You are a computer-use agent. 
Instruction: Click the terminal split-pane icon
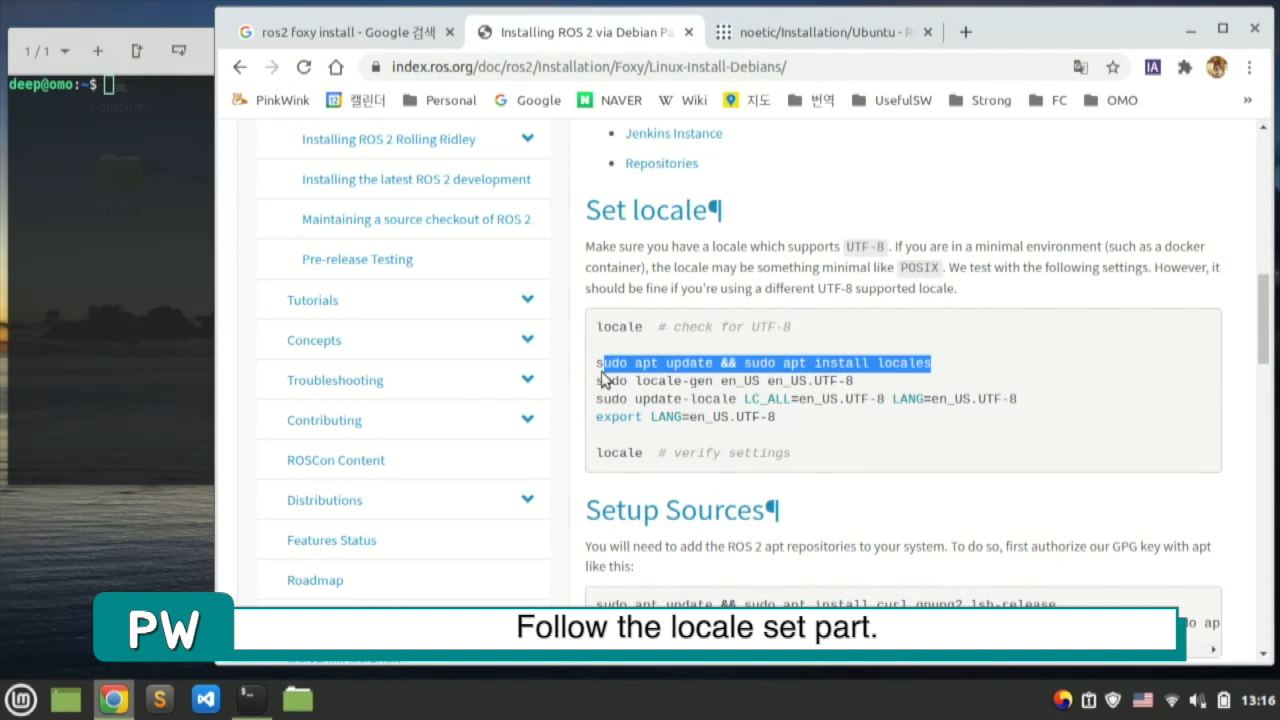click(137, 51)
